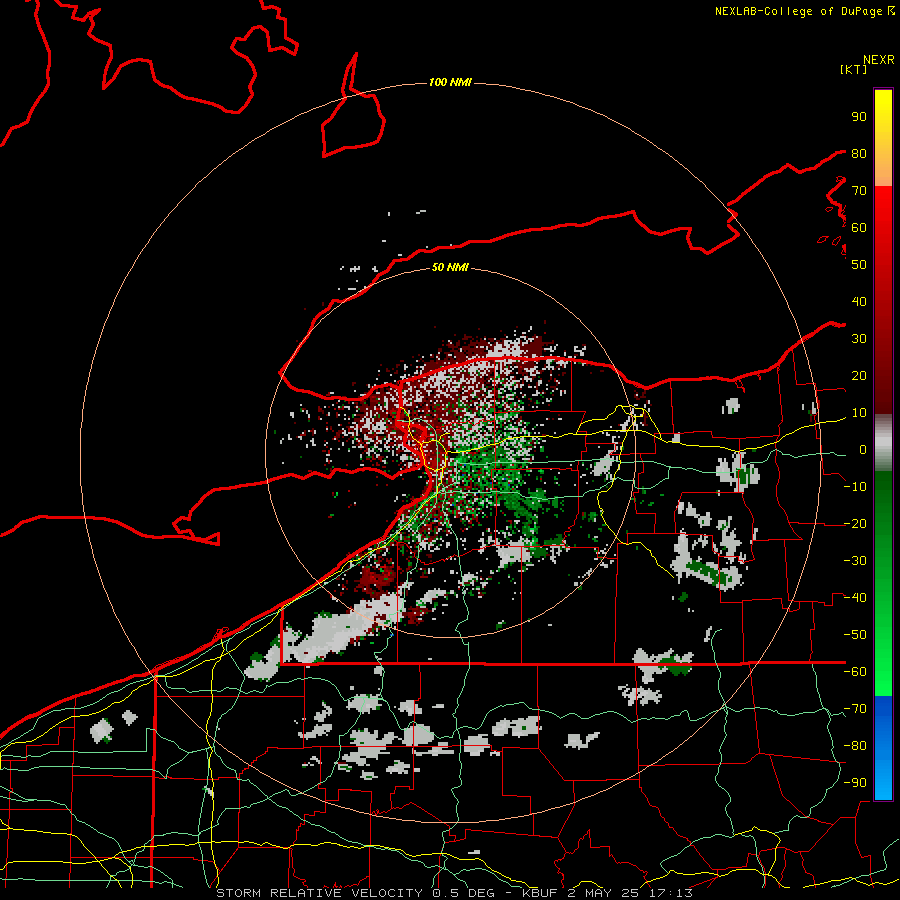Click the -20 value on the velocity scale

pos(855,524)
